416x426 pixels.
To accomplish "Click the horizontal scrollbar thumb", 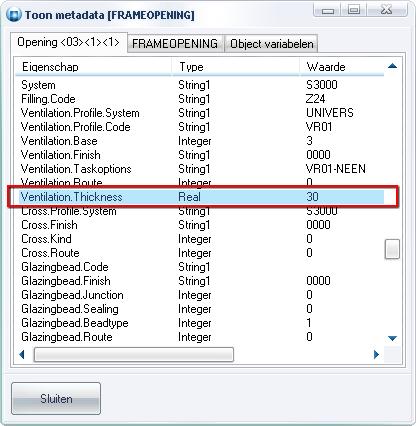I will click(134, 355).
